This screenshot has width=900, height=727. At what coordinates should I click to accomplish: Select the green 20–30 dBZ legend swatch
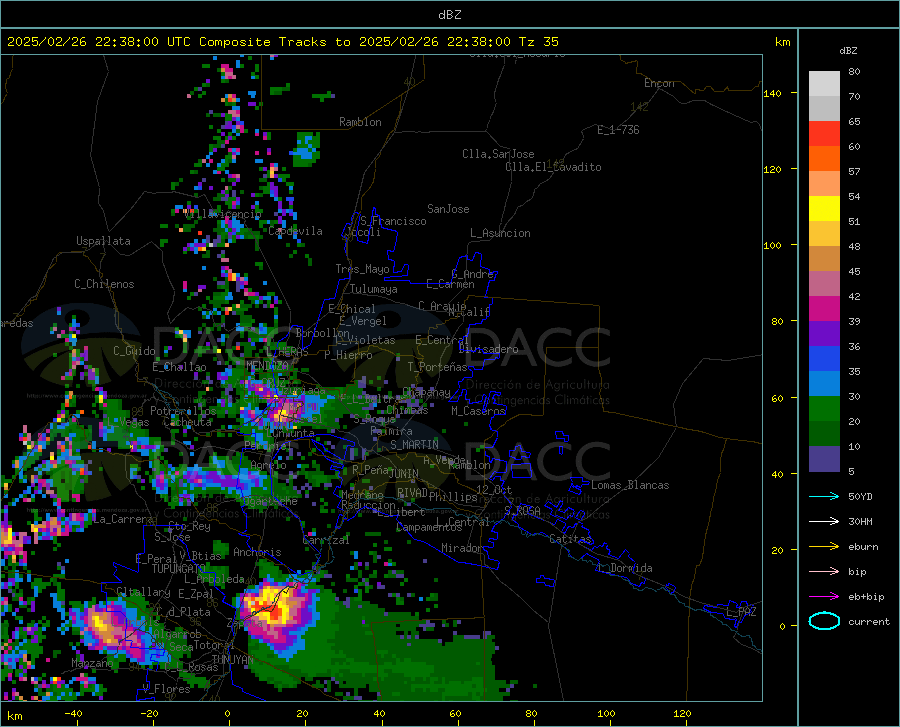pos(824,409)
